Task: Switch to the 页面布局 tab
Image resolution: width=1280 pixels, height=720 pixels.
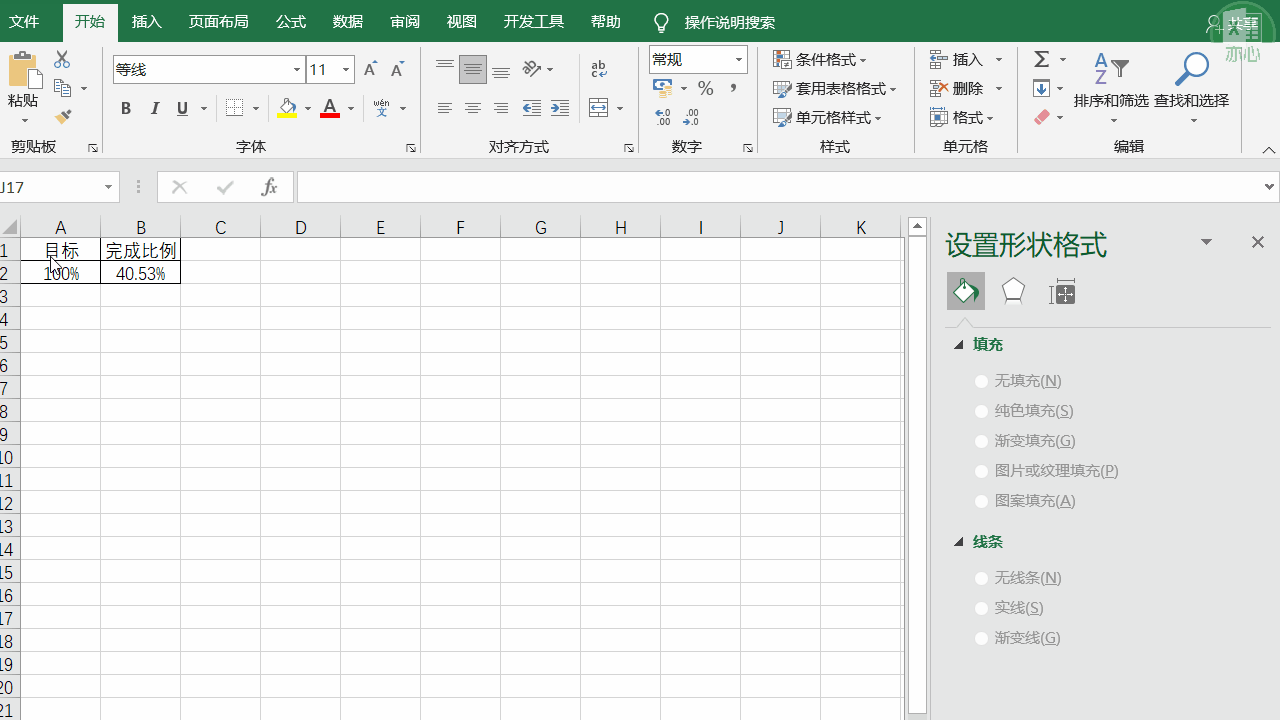Action: (x=219, y=21)
